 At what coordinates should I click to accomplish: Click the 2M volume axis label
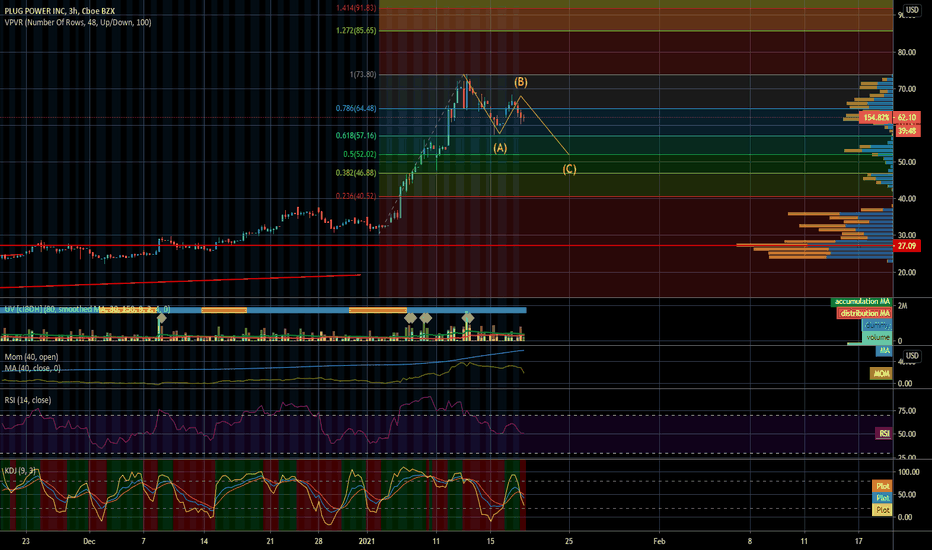coord(902,306)
